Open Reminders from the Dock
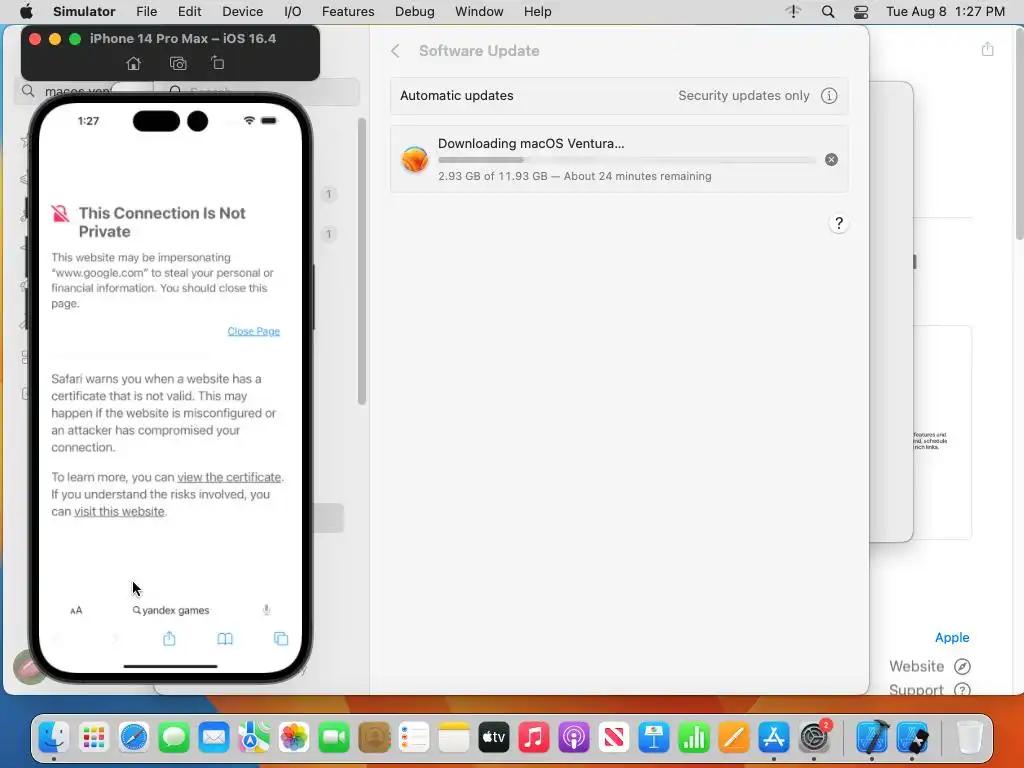This screenshot has height=768, width=1024. coord(414,738)
